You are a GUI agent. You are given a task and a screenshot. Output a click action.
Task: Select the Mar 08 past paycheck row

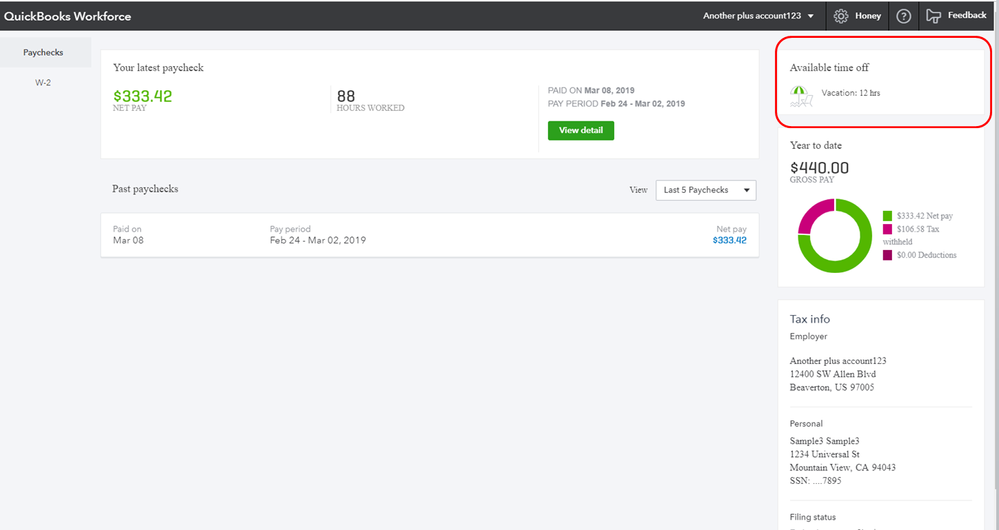(429, 235)
